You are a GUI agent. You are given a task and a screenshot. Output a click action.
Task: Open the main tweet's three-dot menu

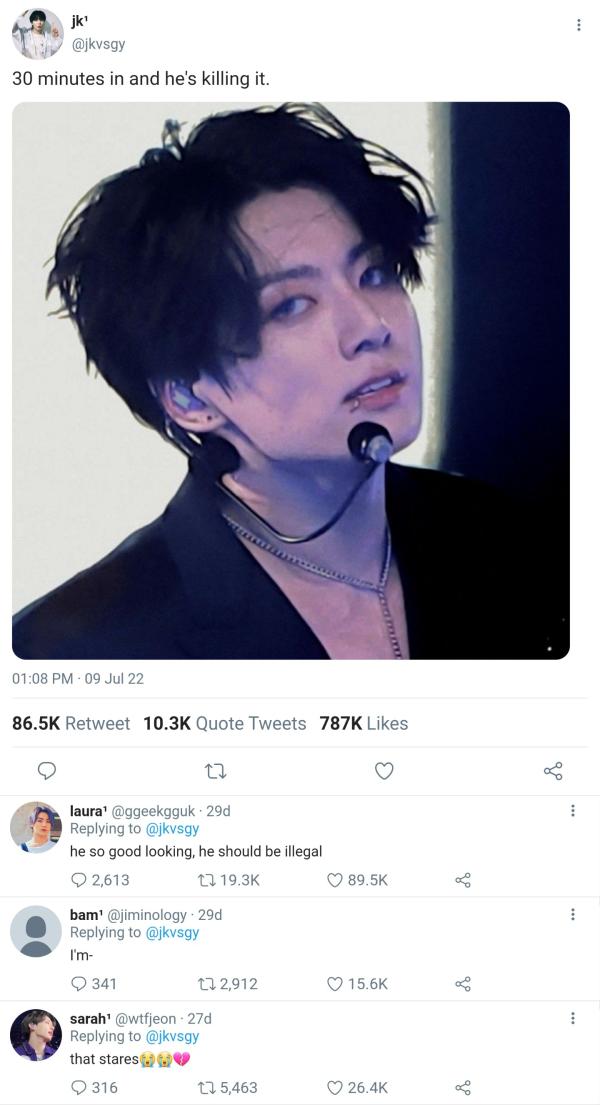[578, 25]
